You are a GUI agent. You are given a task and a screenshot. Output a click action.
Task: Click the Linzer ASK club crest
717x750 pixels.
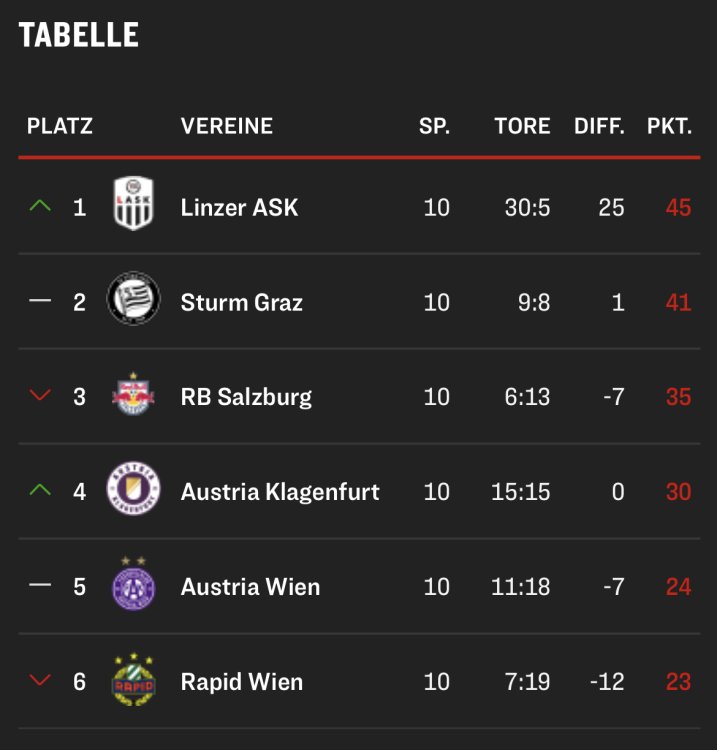(x=133, y=207)
